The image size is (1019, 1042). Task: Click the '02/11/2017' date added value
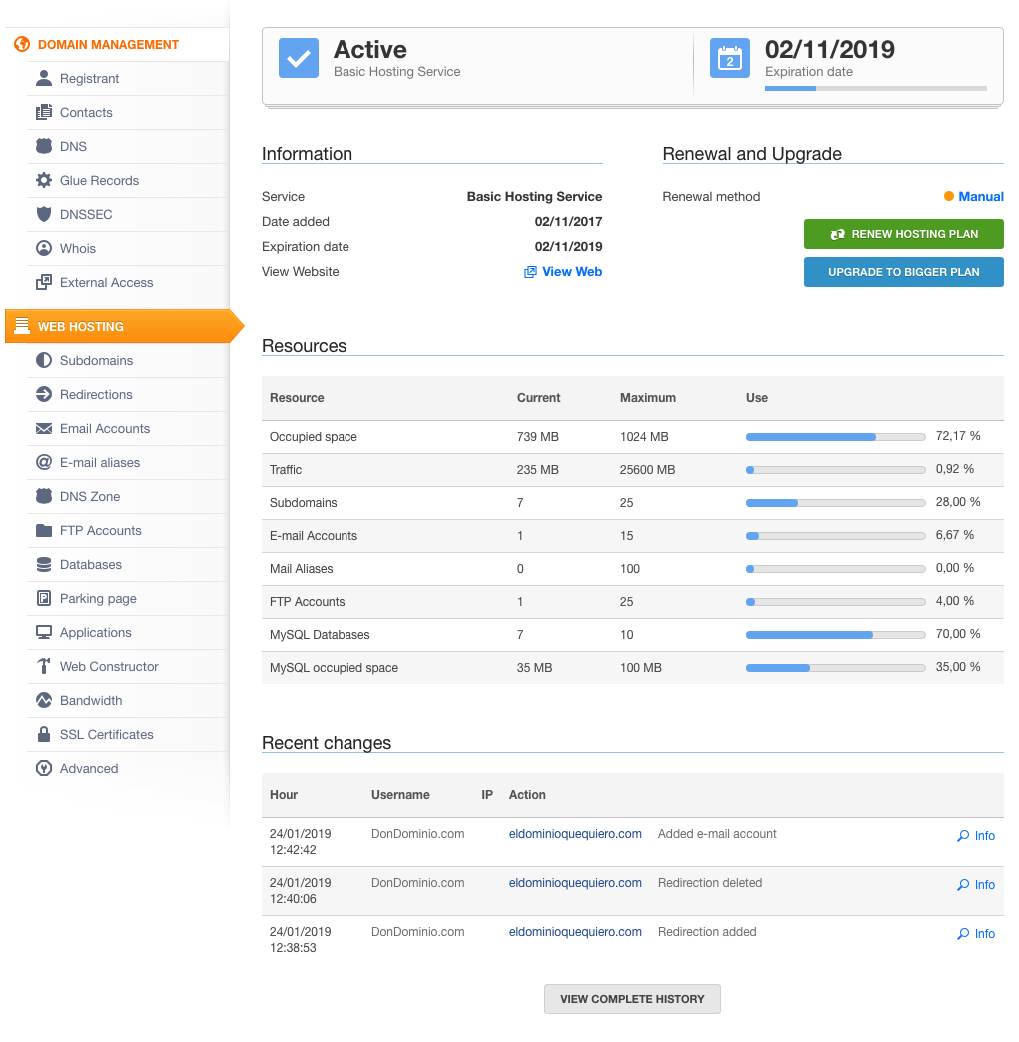tap(568, 221)
